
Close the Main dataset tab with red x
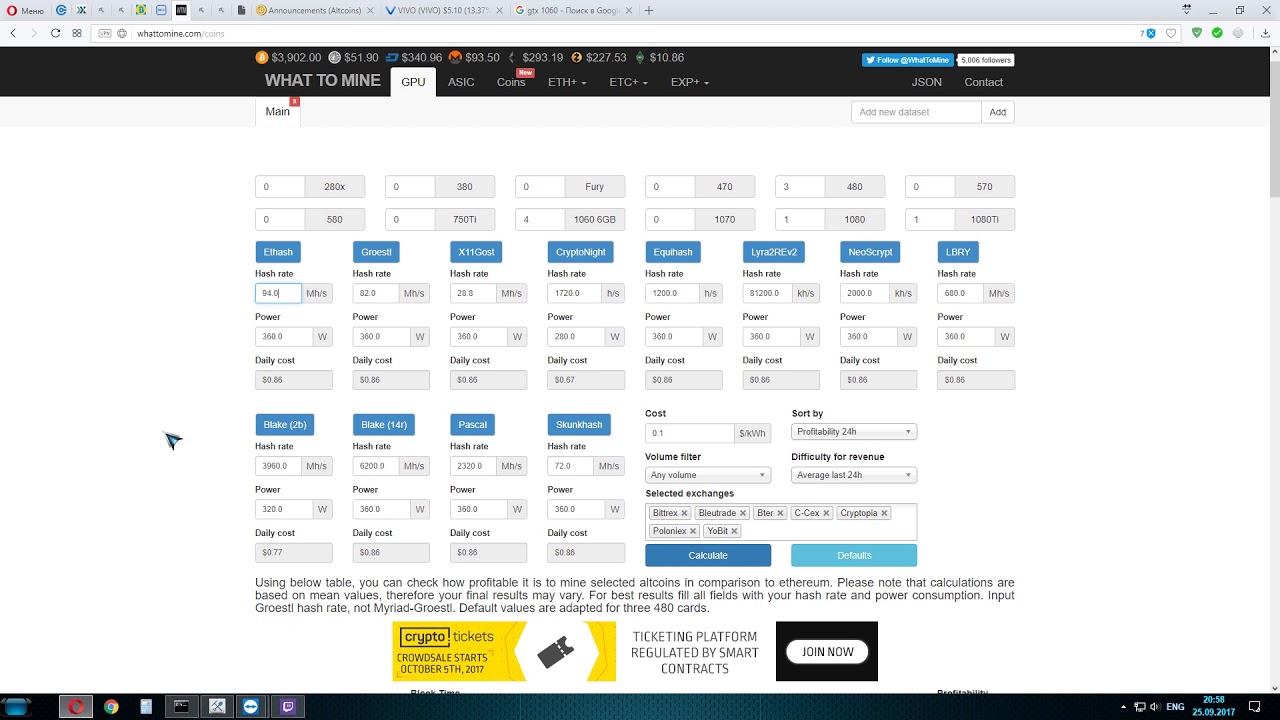(x=294, y=101)
